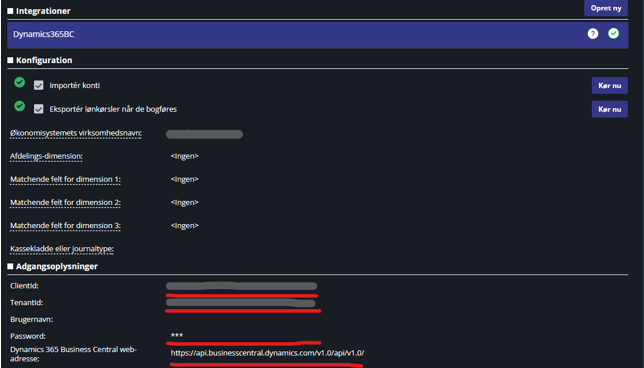Click Dynamics 365 Business Central web-adresse label
This screenshot has width=644, height=368.
pyautogui.click(x=73, y=354)
